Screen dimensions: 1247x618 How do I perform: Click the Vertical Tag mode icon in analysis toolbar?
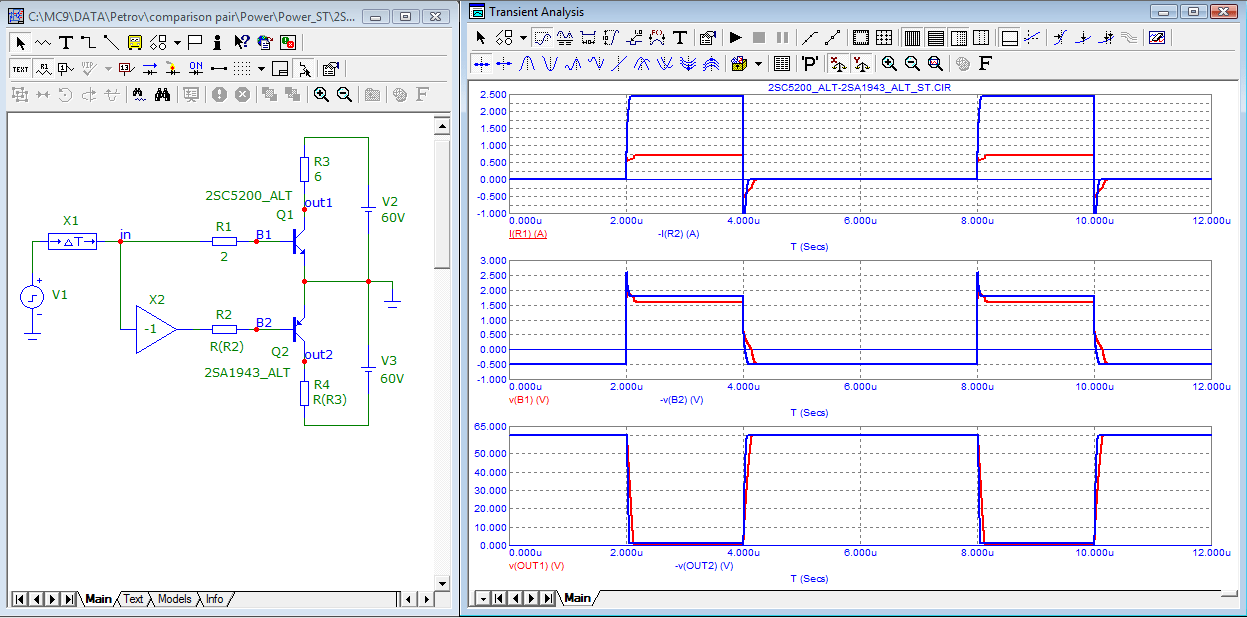click(x=611, y=38)
